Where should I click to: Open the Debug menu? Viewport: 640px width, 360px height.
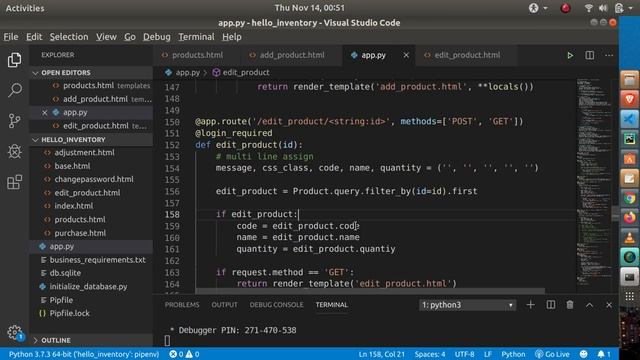tap(157, 37)
